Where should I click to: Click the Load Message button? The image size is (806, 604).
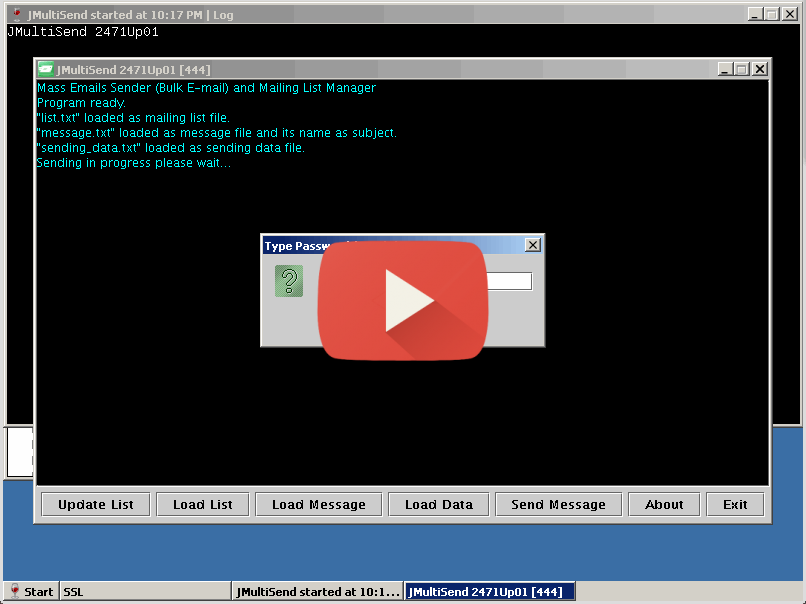318,505
